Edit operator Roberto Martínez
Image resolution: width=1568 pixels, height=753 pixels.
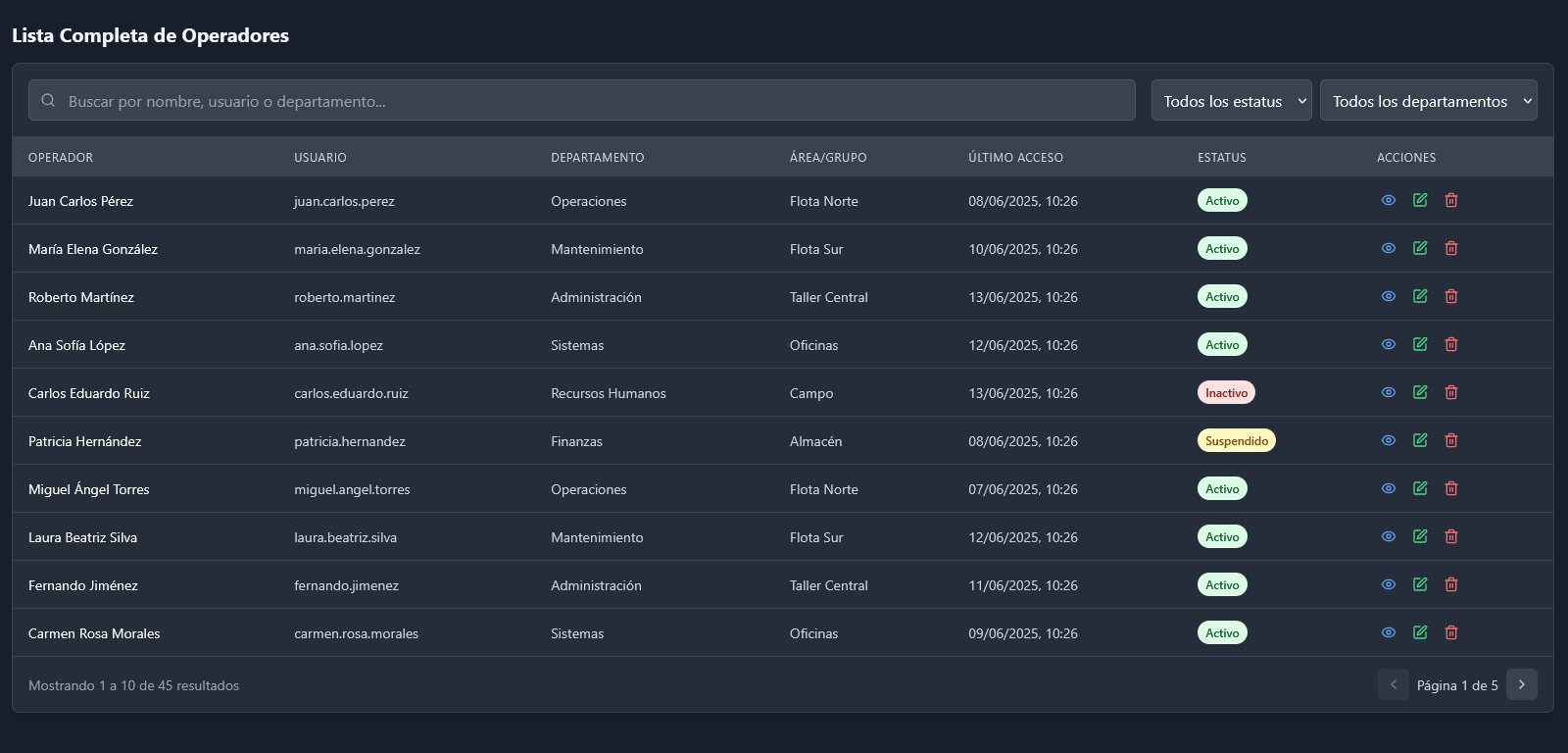[x=1420, y=296]
